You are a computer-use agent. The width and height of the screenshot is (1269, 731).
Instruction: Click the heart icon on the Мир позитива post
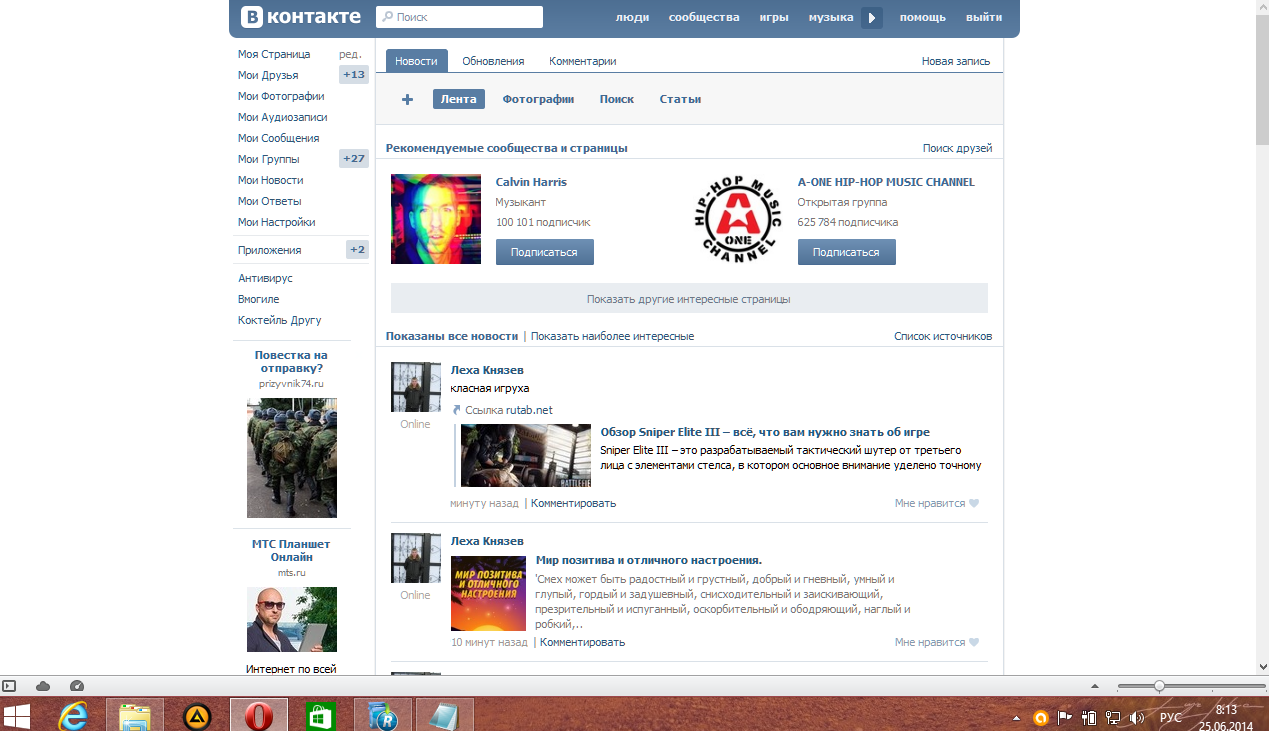(x=974, y=643)
